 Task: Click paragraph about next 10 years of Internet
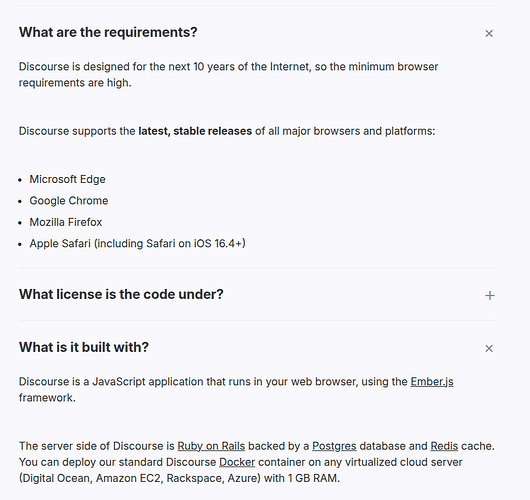point(228,75)
